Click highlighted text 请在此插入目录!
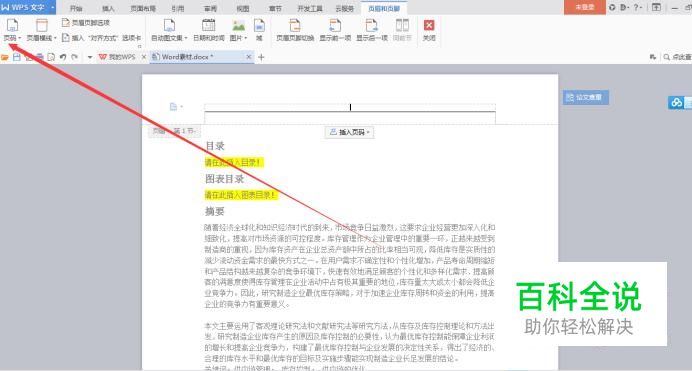This screenshot has height=371, width=692. [x=233, y=162]
